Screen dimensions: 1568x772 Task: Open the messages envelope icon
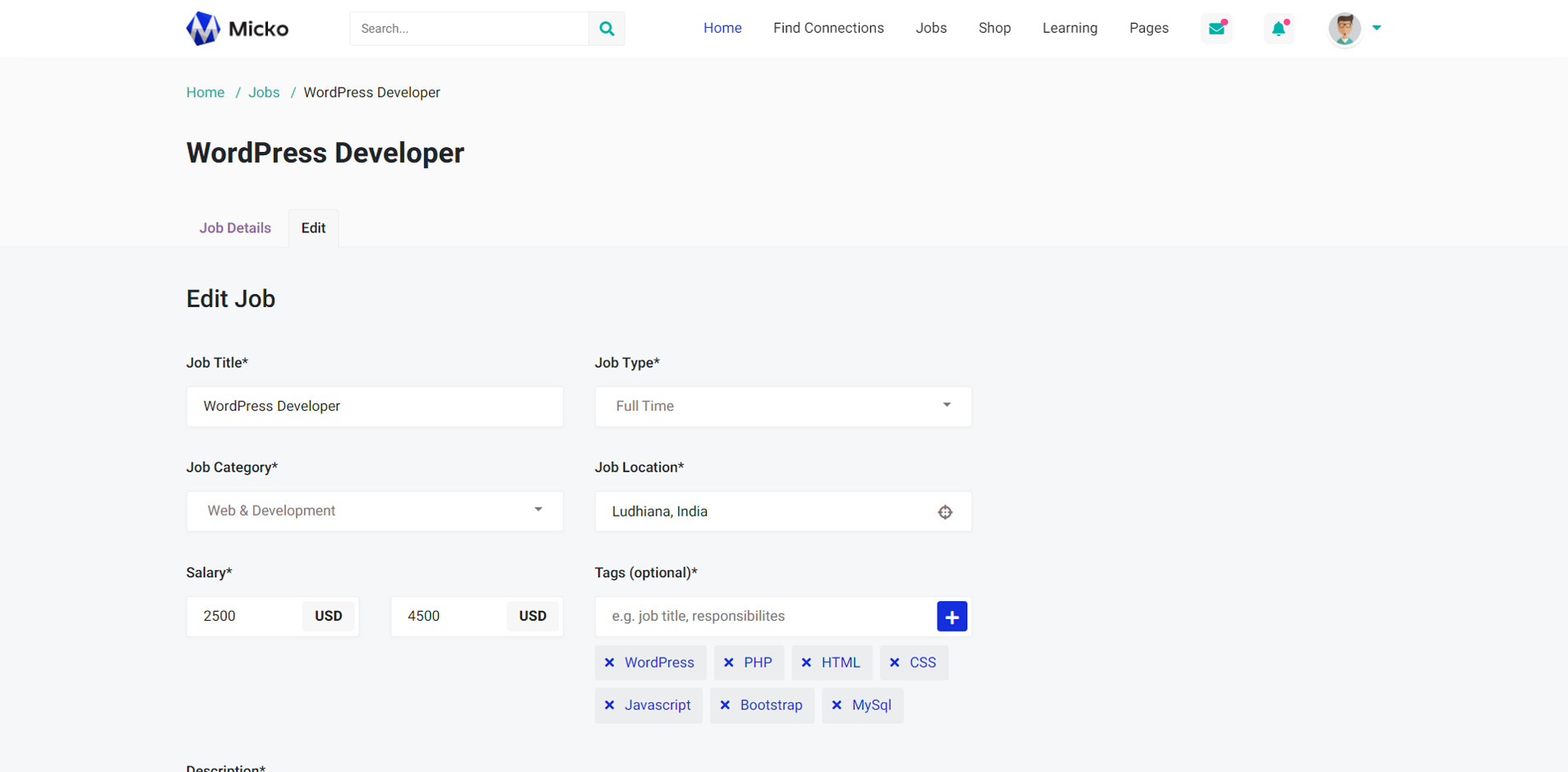[1216, 29]
